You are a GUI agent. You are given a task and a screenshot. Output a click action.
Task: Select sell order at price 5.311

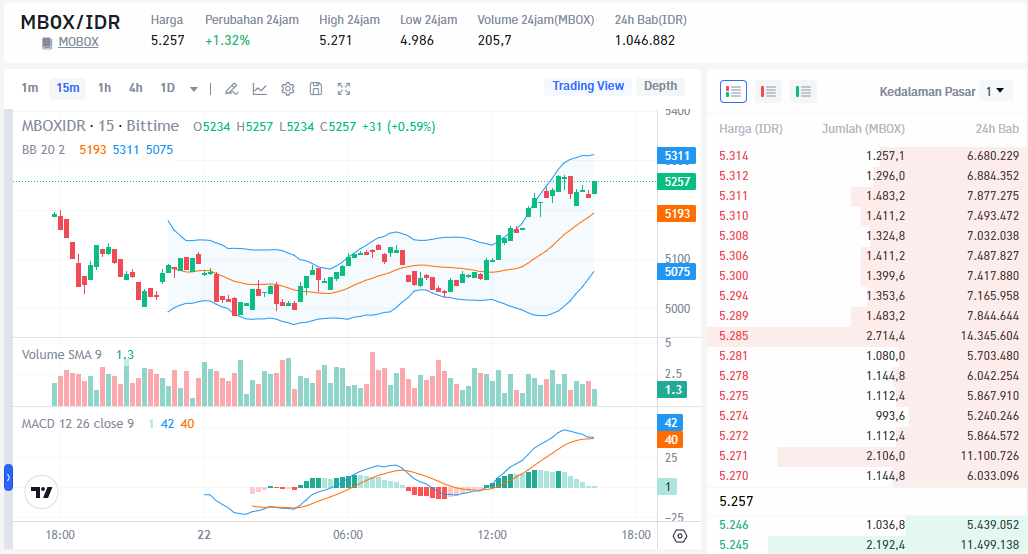(867, 196)
